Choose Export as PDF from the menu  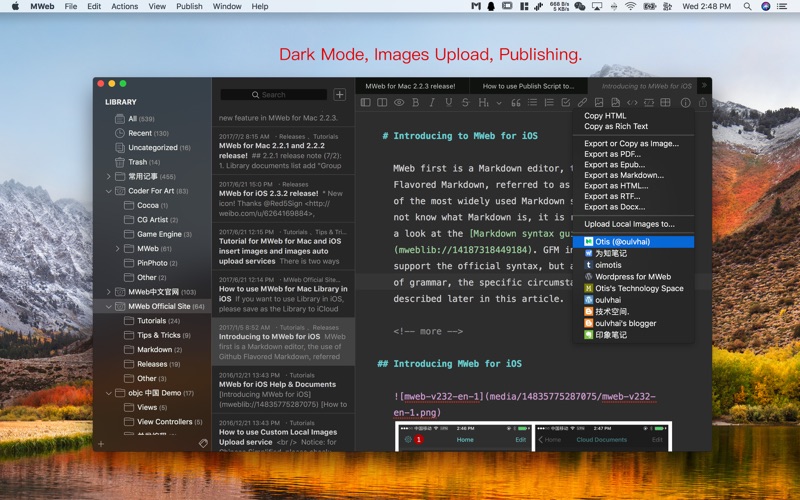coord(612,154)
